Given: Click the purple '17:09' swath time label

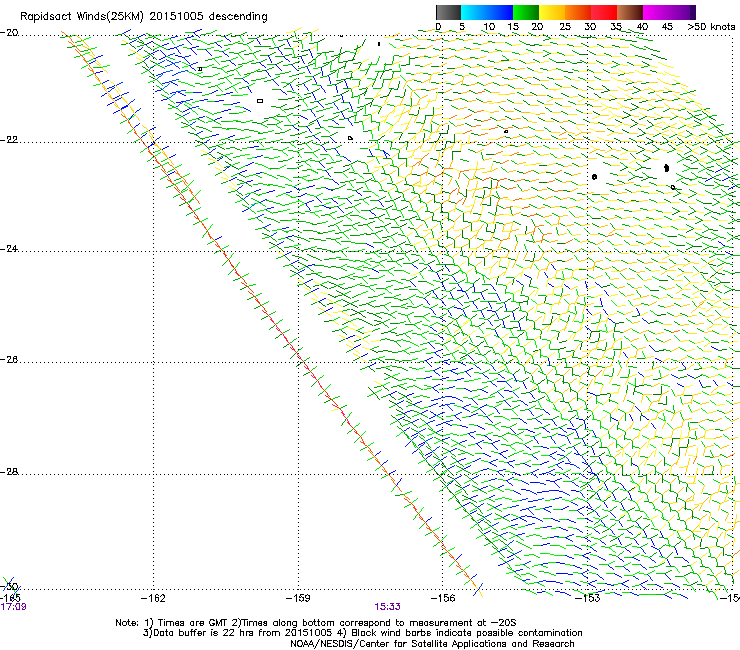Looking at the screenshot, I should (x=13, y=607).
